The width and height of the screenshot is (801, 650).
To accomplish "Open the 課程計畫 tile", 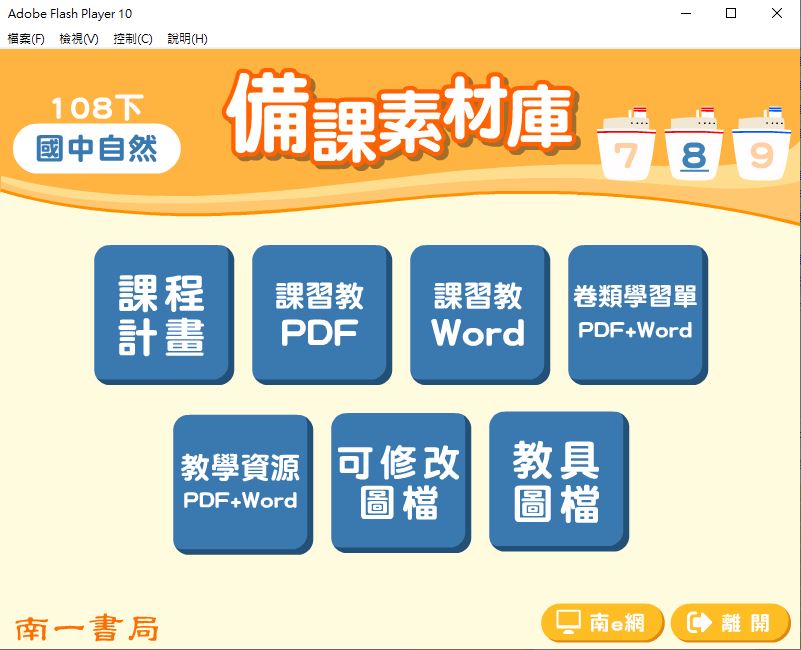I will (163, 314).
